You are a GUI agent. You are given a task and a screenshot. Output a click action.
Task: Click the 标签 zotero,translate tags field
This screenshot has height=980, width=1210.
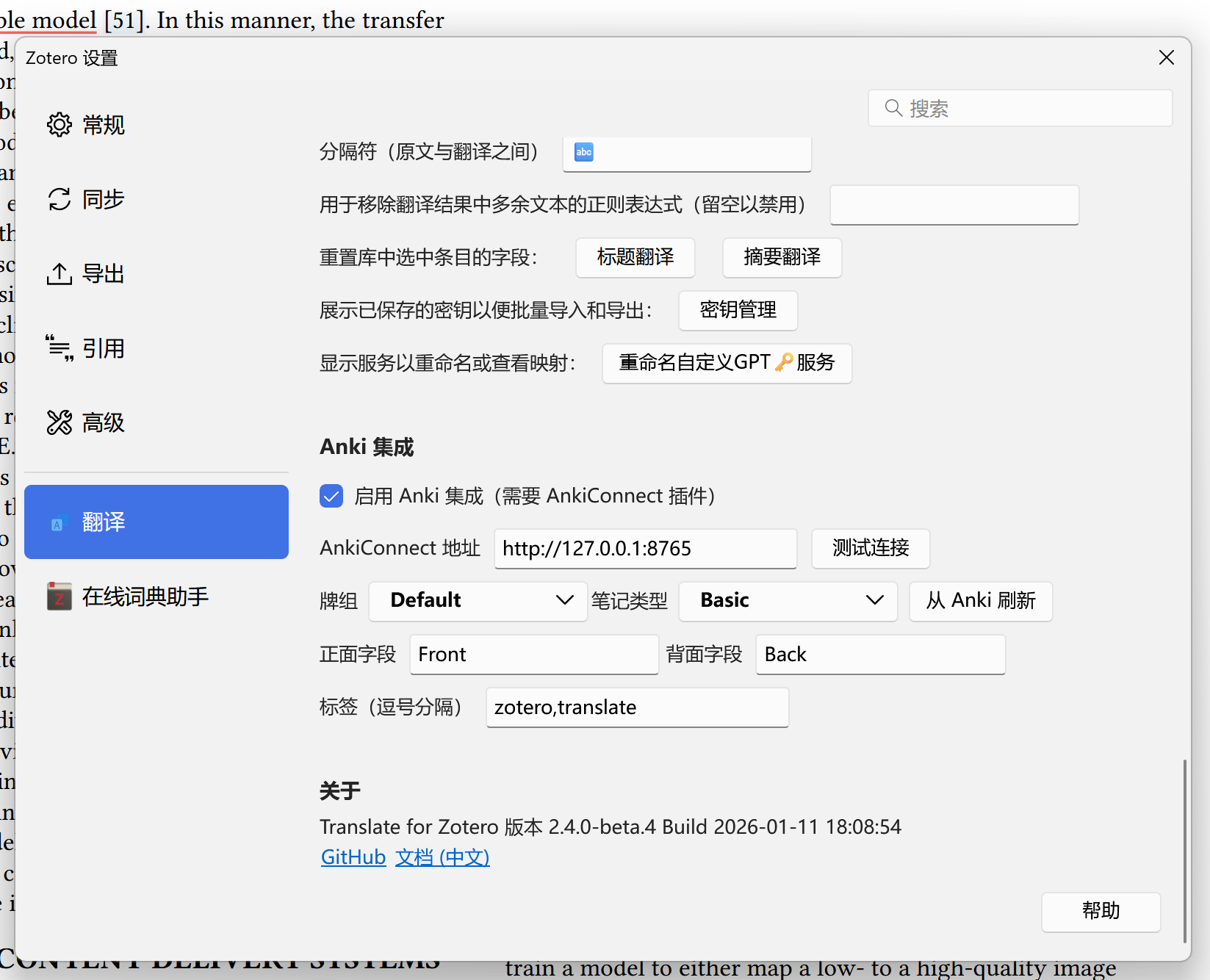[638, 707]
